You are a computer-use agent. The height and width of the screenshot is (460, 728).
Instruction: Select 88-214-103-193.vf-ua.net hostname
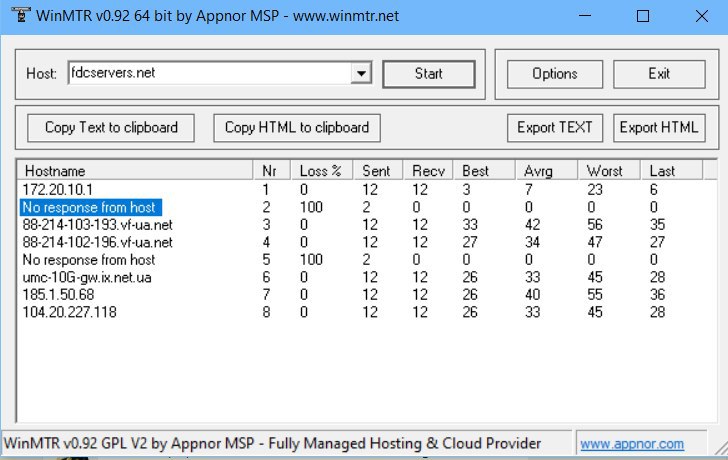tap(98, 225)
